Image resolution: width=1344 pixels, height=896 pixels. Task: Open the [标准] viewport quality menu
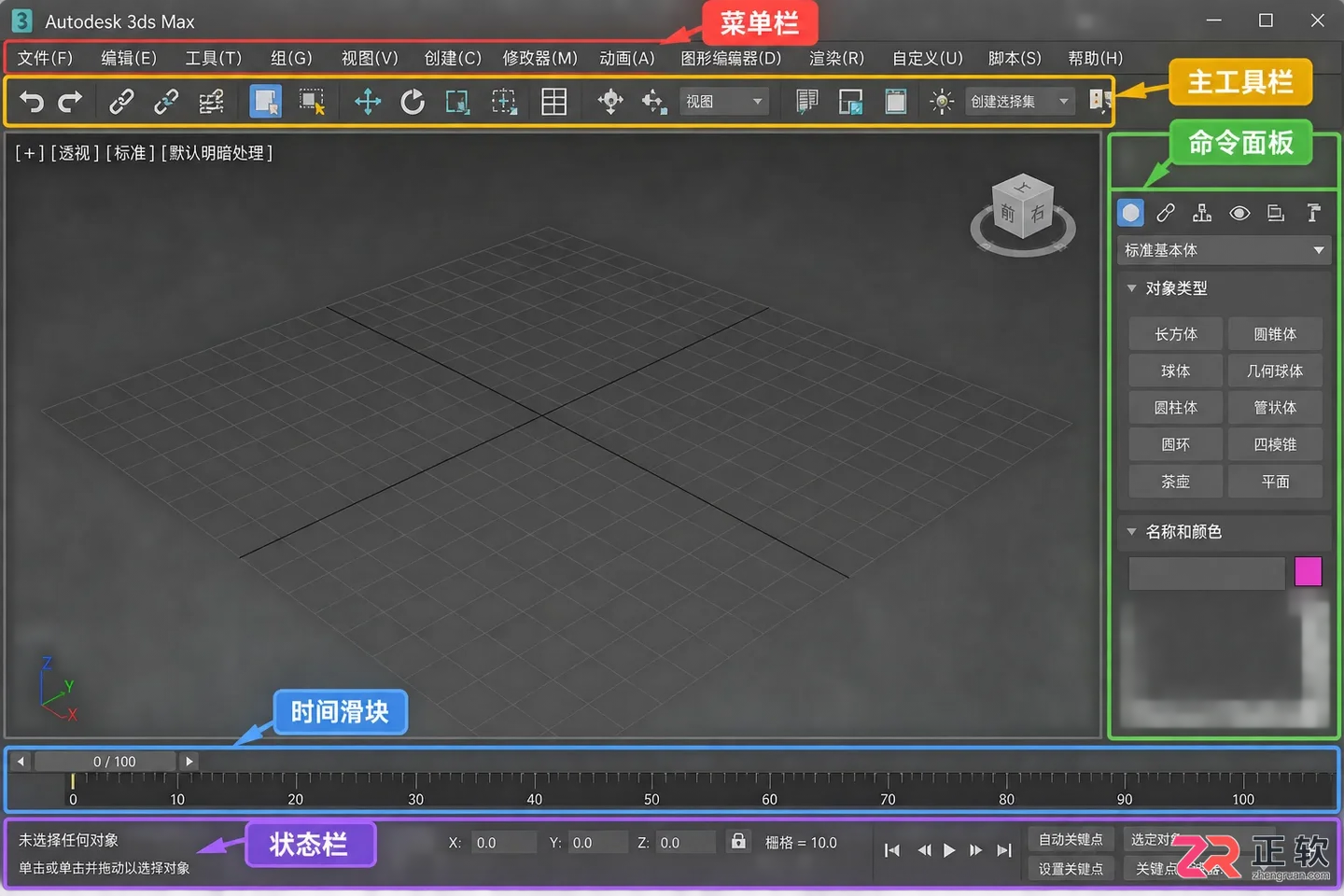(x=130, y=153)
